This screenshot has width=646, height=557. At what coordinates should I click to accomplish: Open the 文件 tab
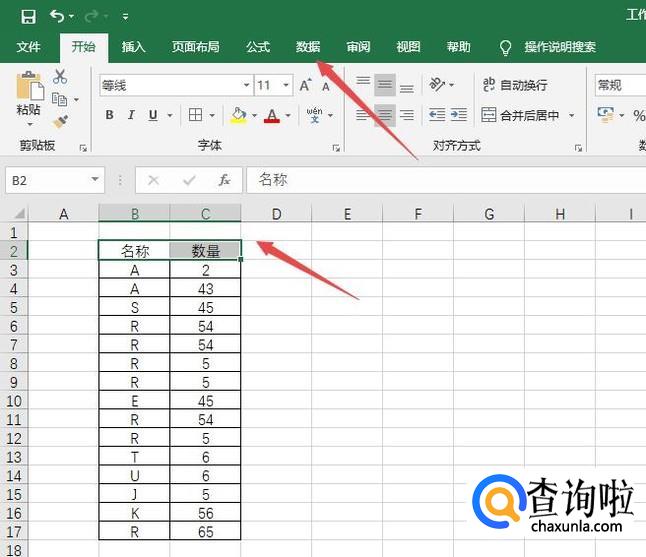28,47
